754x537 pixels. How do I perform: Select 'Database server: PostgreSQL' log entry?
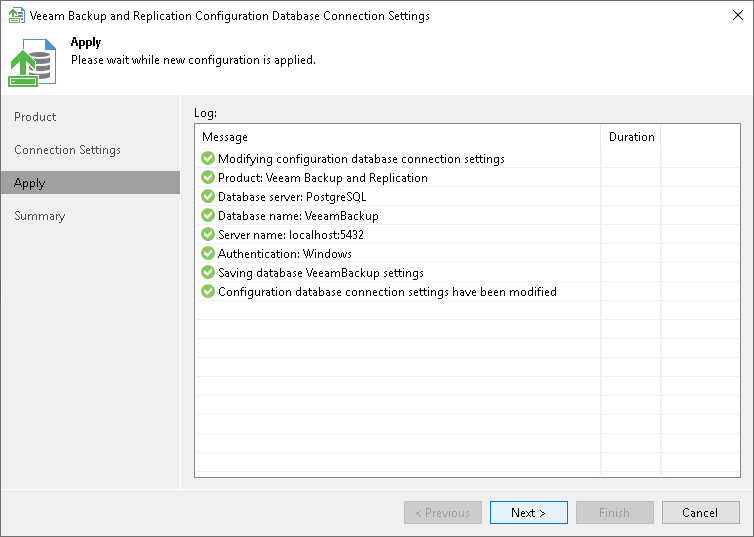pyautogui.click(x=467, y=196)
